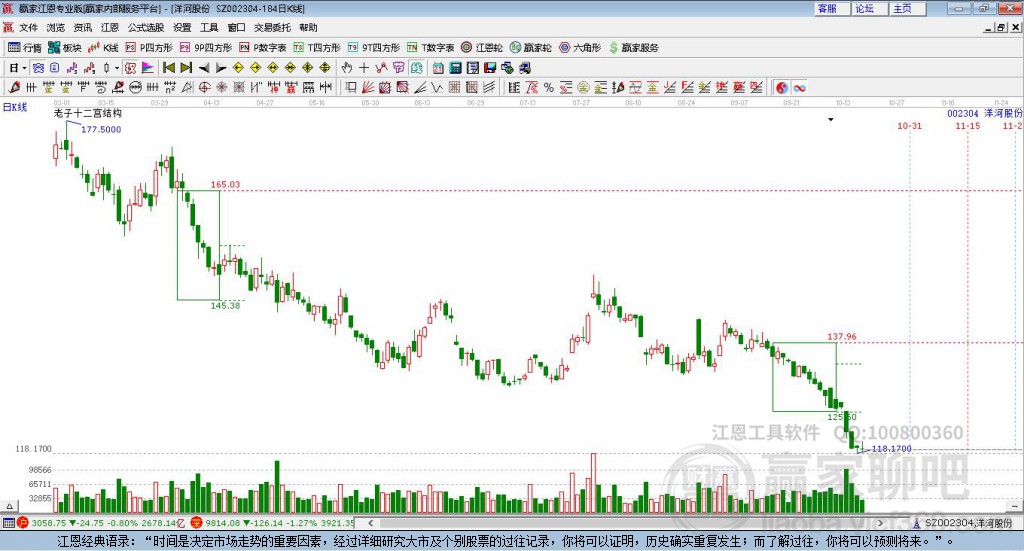
Task: Click the horizontal scrollbar right arrow
Action: 880,523
